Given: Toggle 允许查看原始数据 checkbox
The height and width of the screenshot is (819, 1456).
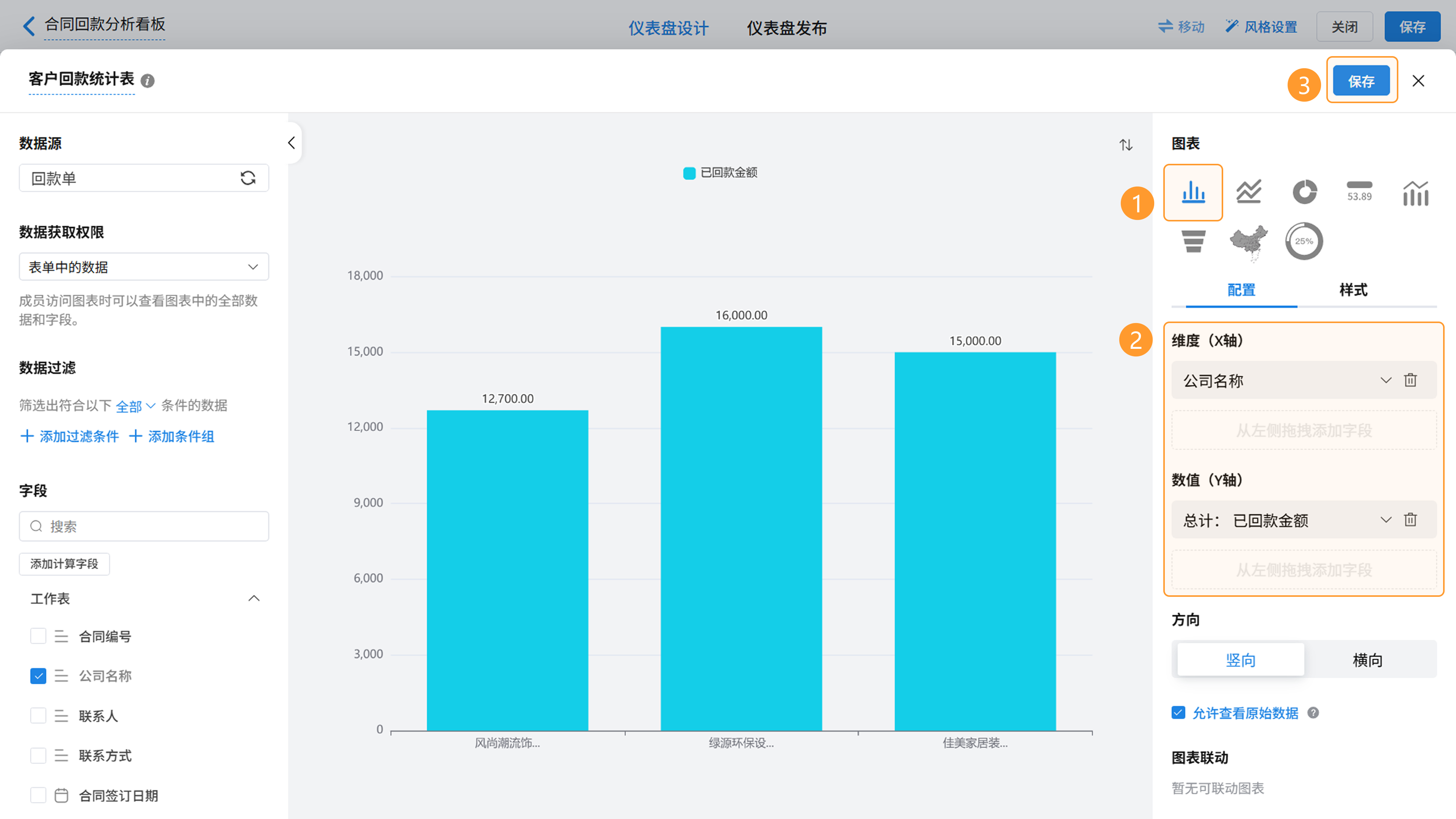Looking at the screenshot, I should pyautogui.click(x=1178, y=713).
